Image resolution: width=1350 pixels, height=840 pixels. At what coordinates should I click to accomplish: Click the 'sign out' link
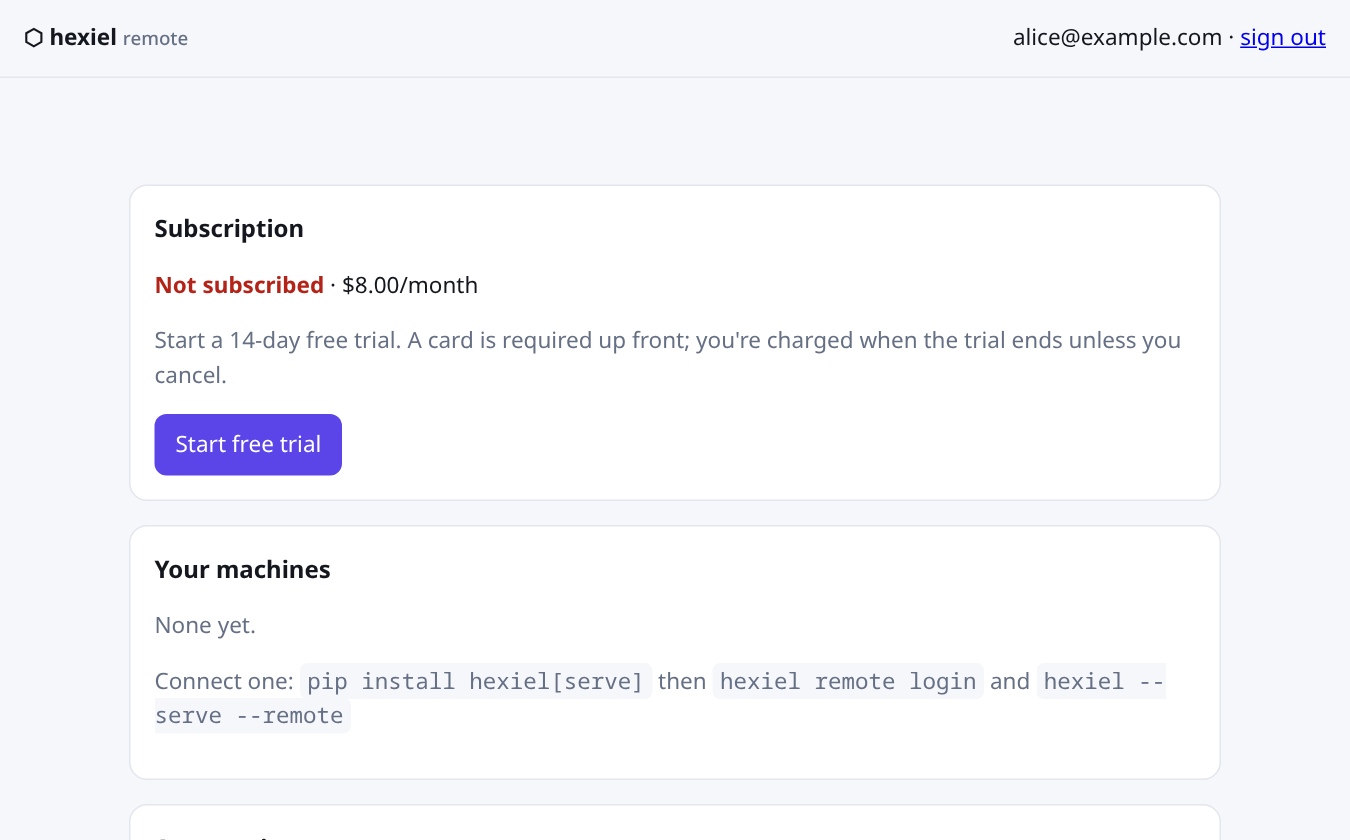tap(1283, 38)
